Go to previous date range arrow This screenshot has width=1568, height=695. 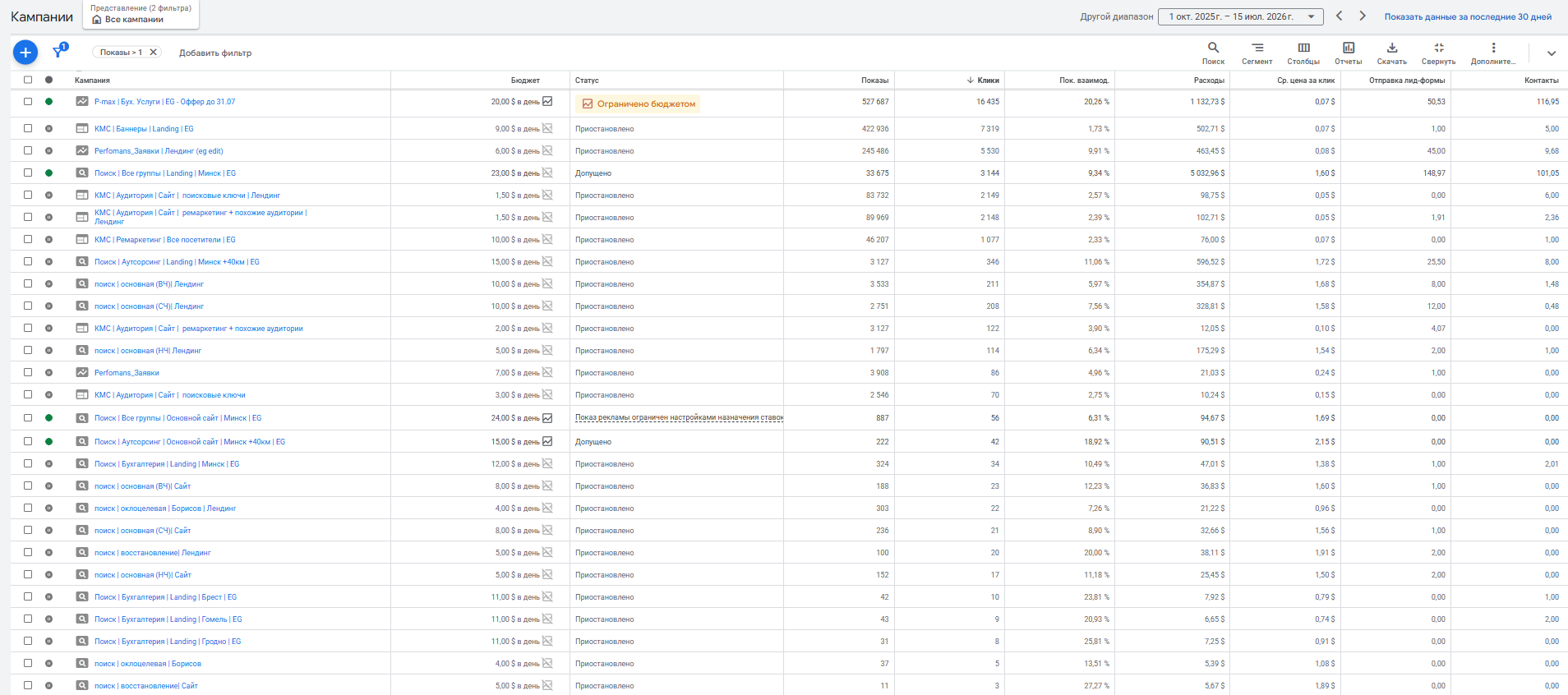(x=1340, y=16)
